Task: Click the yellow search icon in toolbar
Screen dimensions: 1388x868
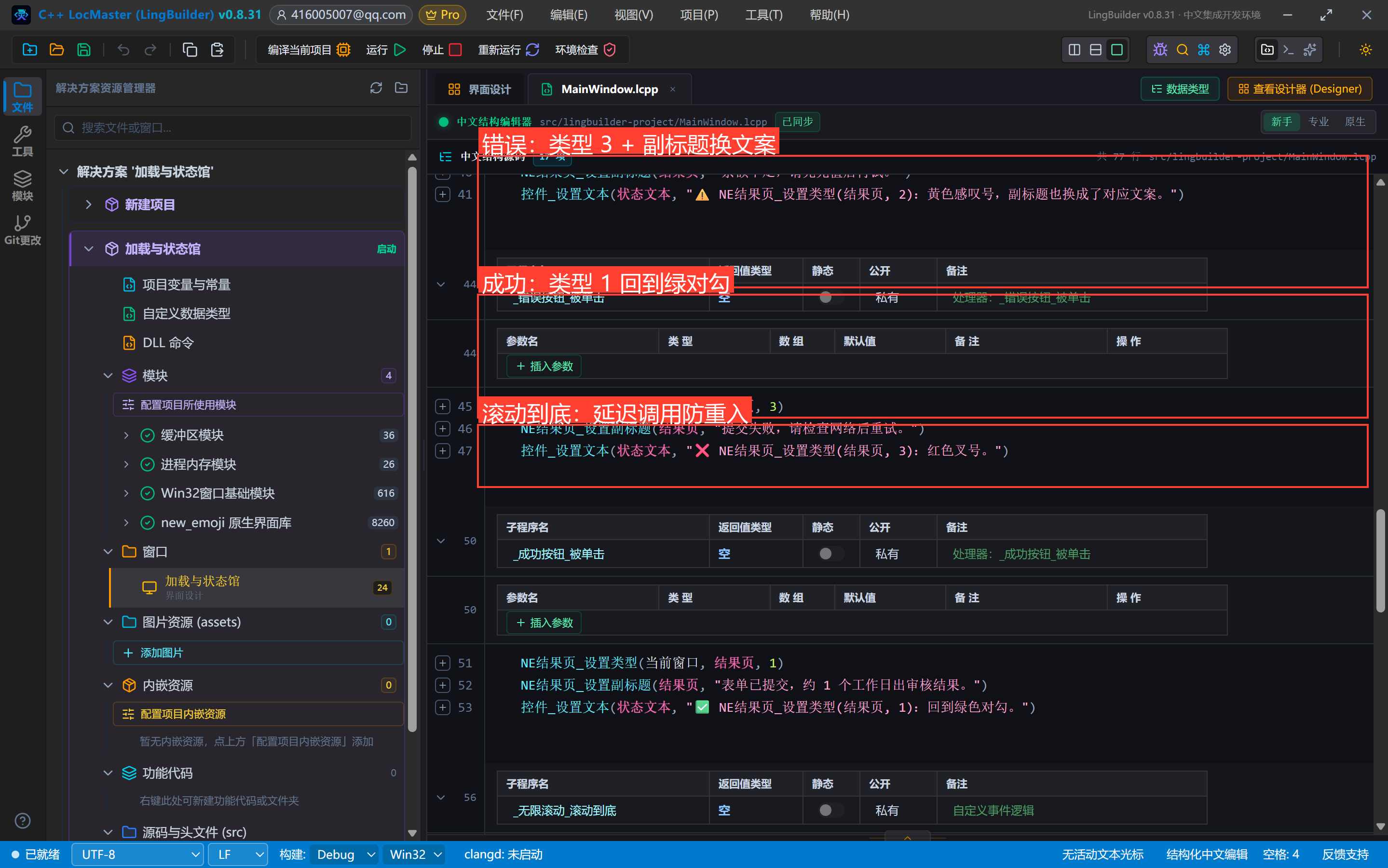Action: [1182, 50]
